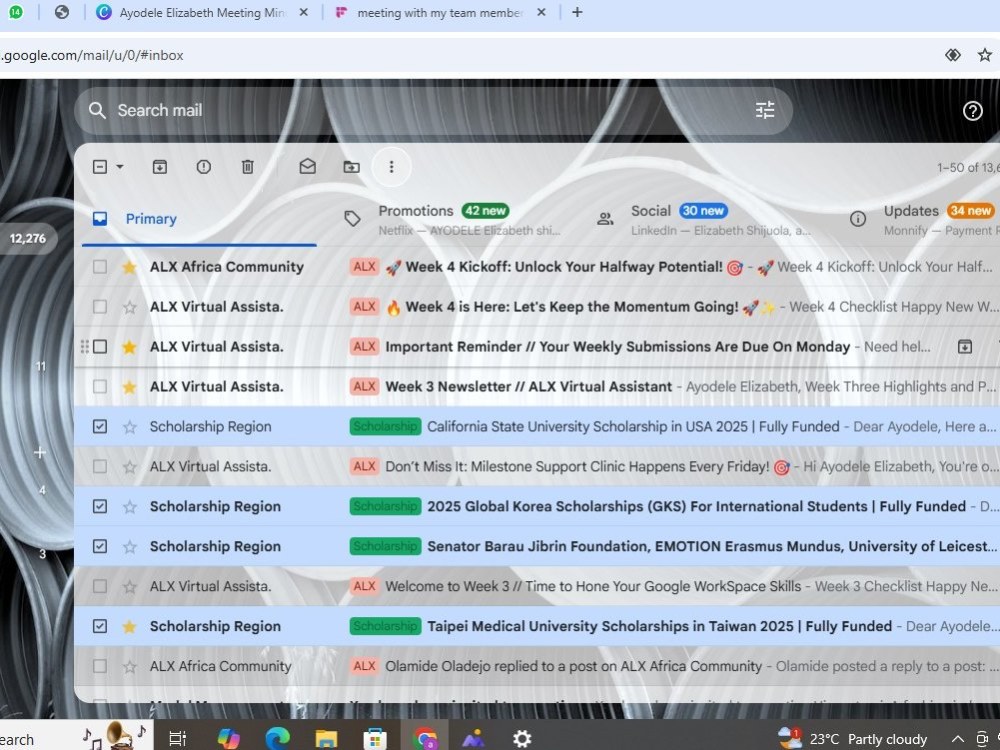Open the Welcome to Week 3 email
This screenshot has width=1000, height=750.
click(x=593, y=587)
